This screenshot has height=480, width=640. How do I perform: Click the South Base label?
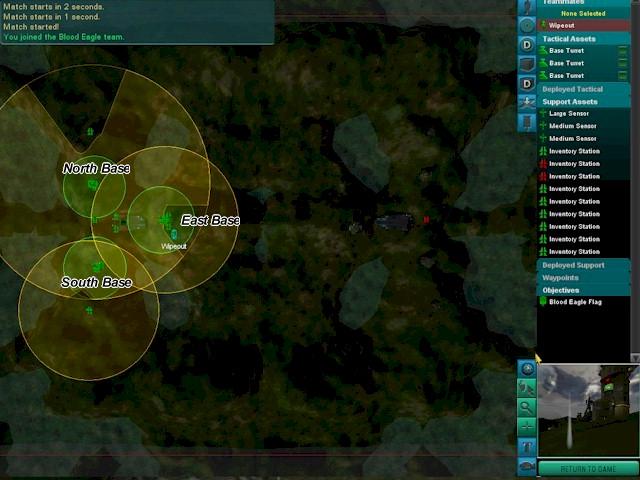[x=96, y=282]
